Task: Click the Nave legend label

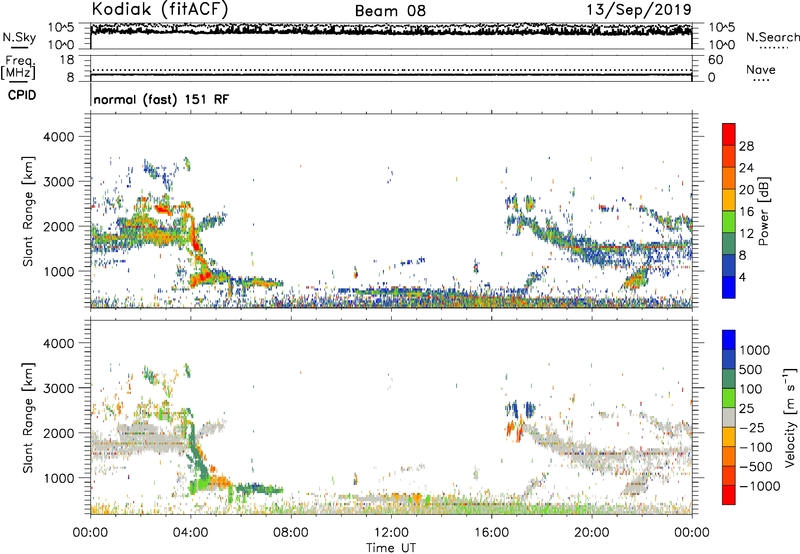Action: click(761, 69)
